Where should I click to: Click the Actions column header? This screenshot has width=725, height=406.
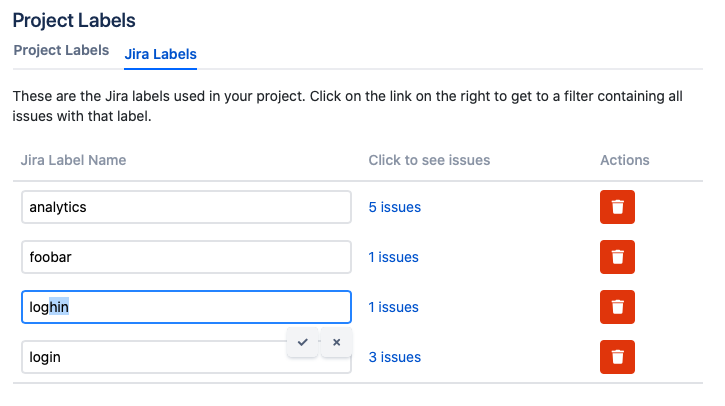point(625,160)
